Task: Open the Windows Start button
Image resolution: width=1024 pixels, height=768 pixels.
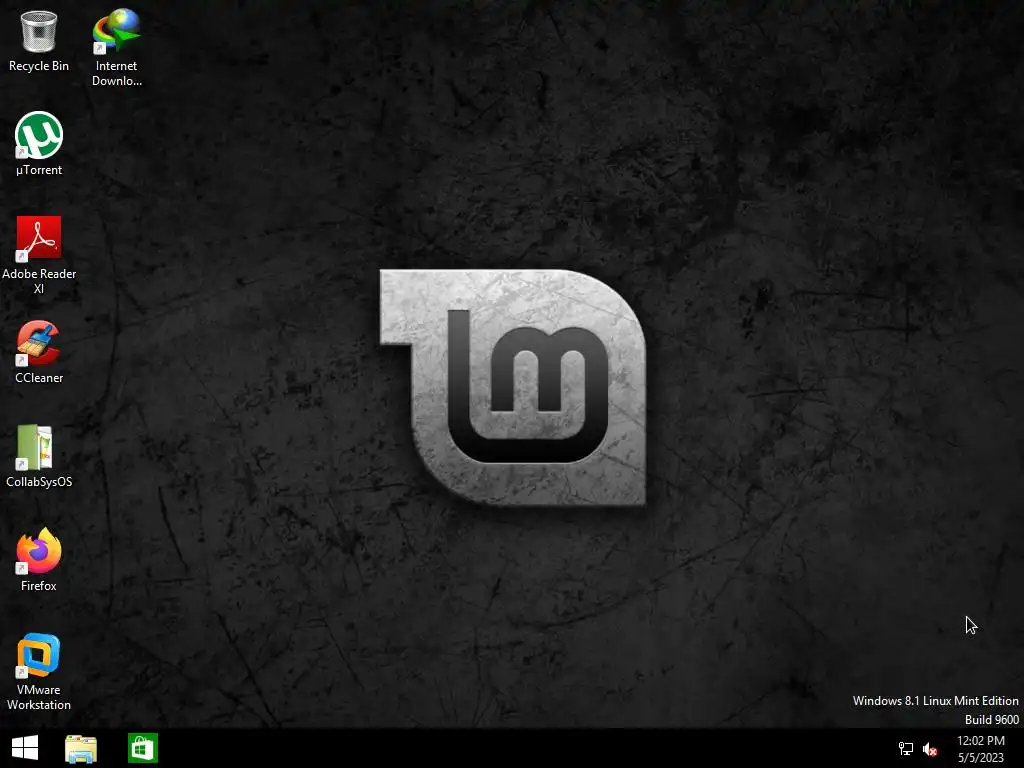Action: (25, 748)
